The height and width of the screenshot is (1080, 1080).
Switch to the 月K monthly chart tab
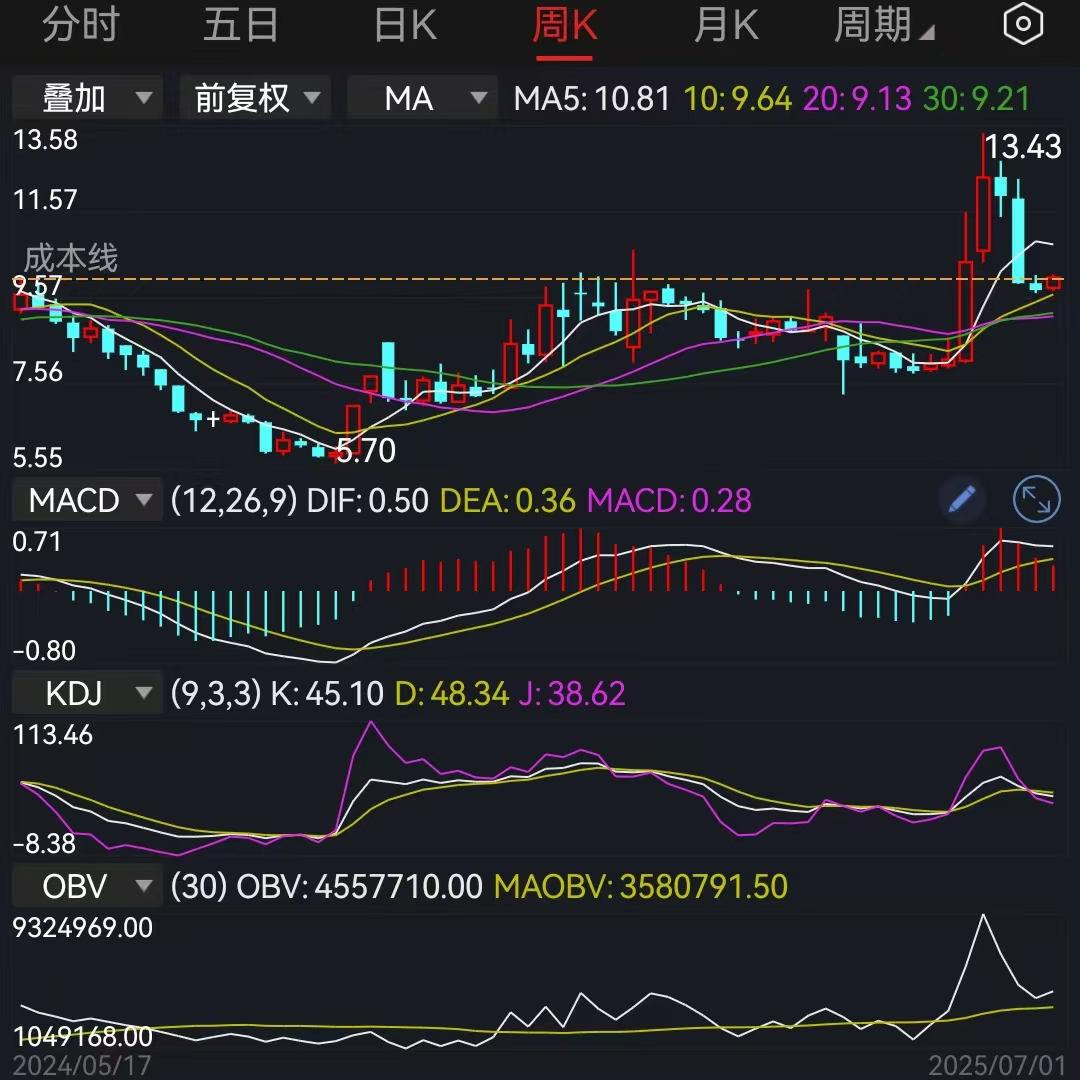click(x=726, y=23)
